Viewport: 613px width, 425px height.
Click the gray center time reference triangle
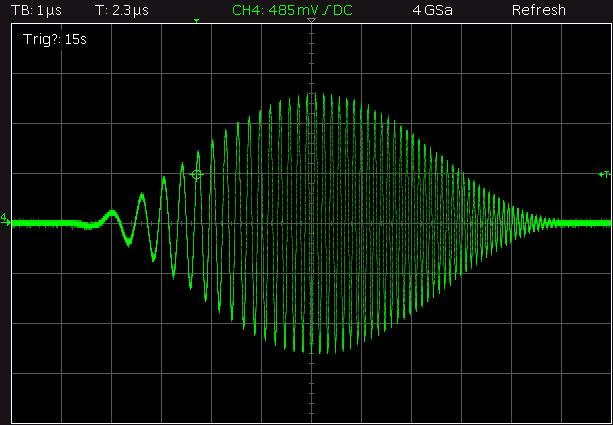[x=312, y=22]
